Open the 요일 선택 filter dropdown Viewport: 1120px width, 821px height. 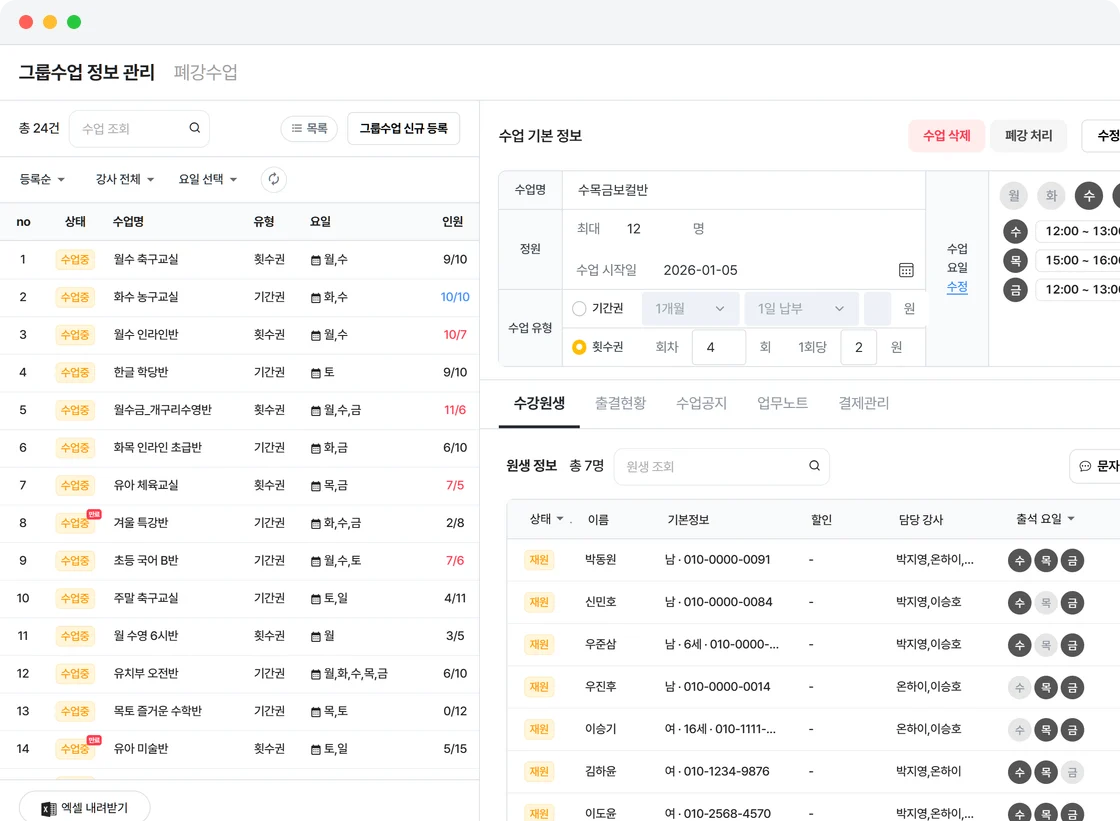pyautogui.click(x=208, y=179)
